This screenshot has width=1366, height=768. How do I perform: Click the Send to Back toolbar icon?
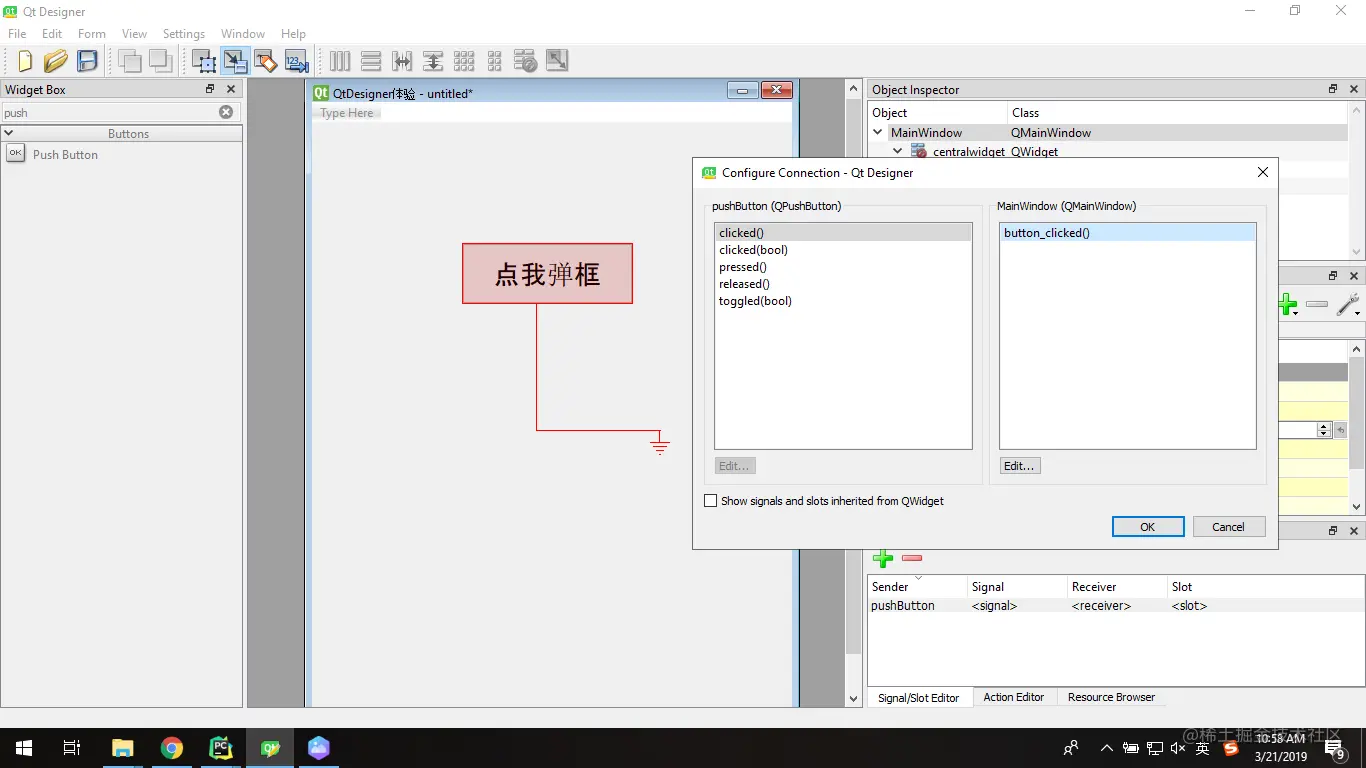click(130, 61)
